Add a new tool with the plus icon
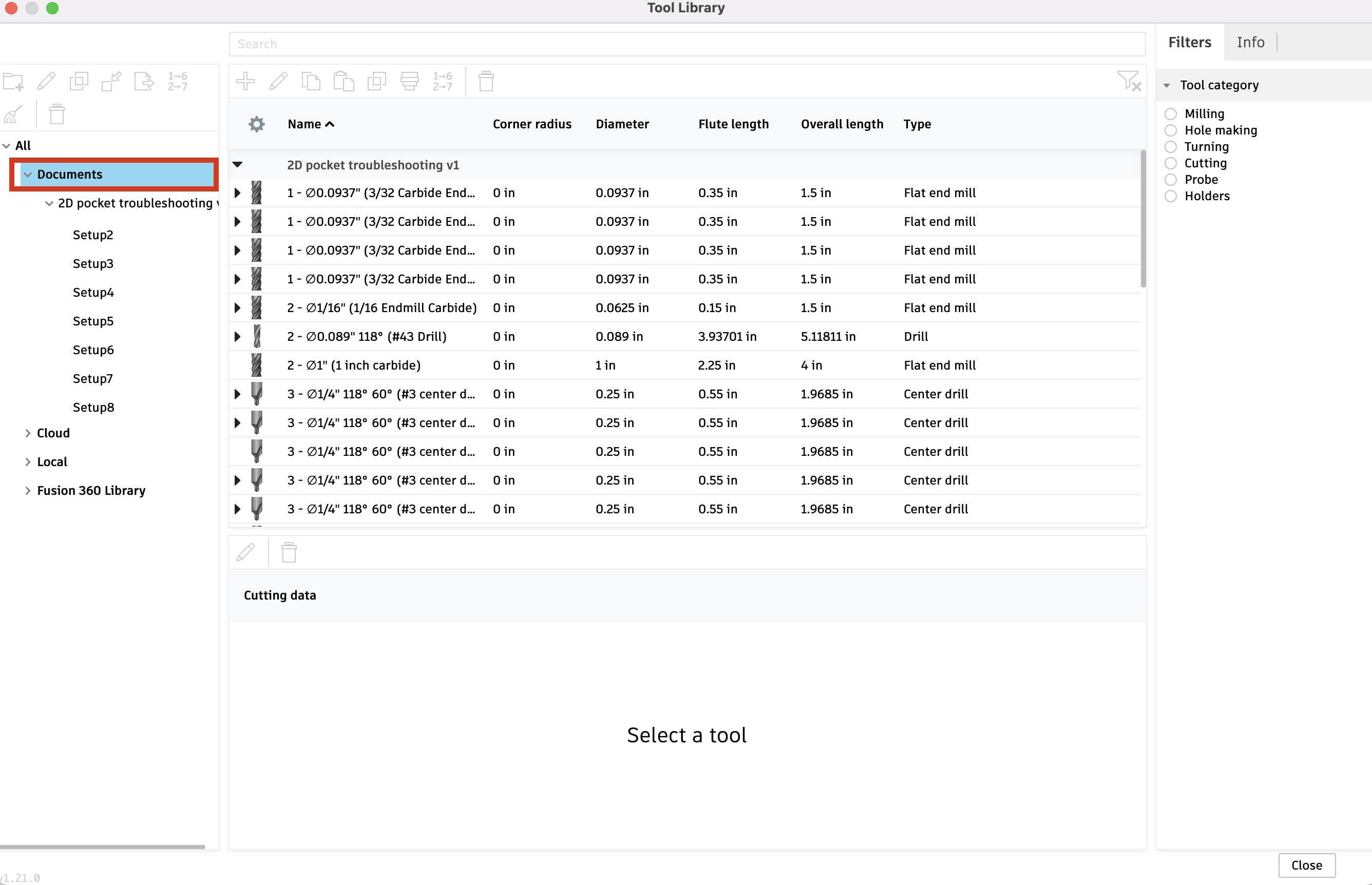The height and width of the screenshot is (885, 1372). 245,81
